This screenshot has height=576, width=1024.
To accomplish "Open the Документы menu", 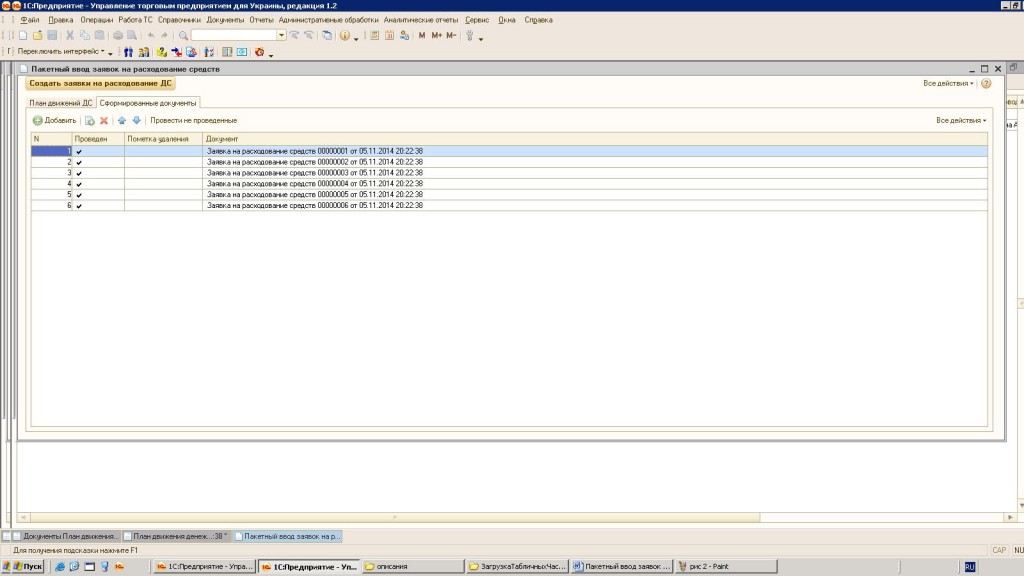I will pyautogui.click(x=225, y=20).
